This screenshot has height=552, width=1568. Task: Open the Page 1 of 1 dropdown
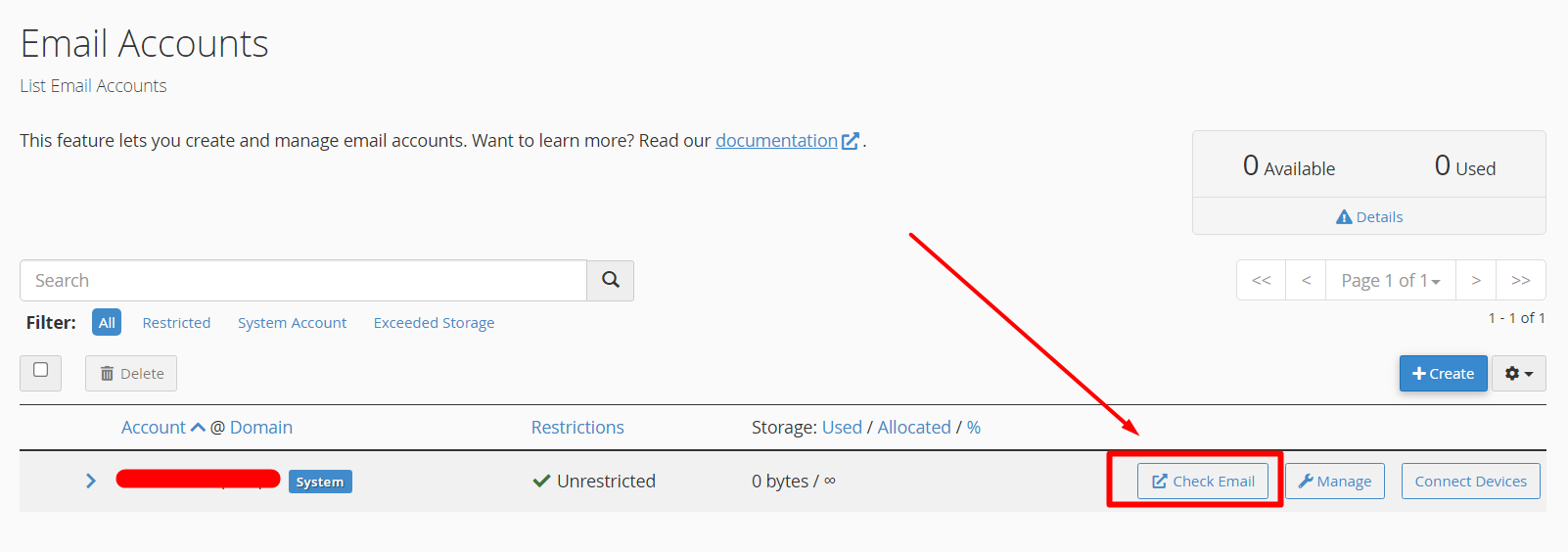[x=1390, y=281]
